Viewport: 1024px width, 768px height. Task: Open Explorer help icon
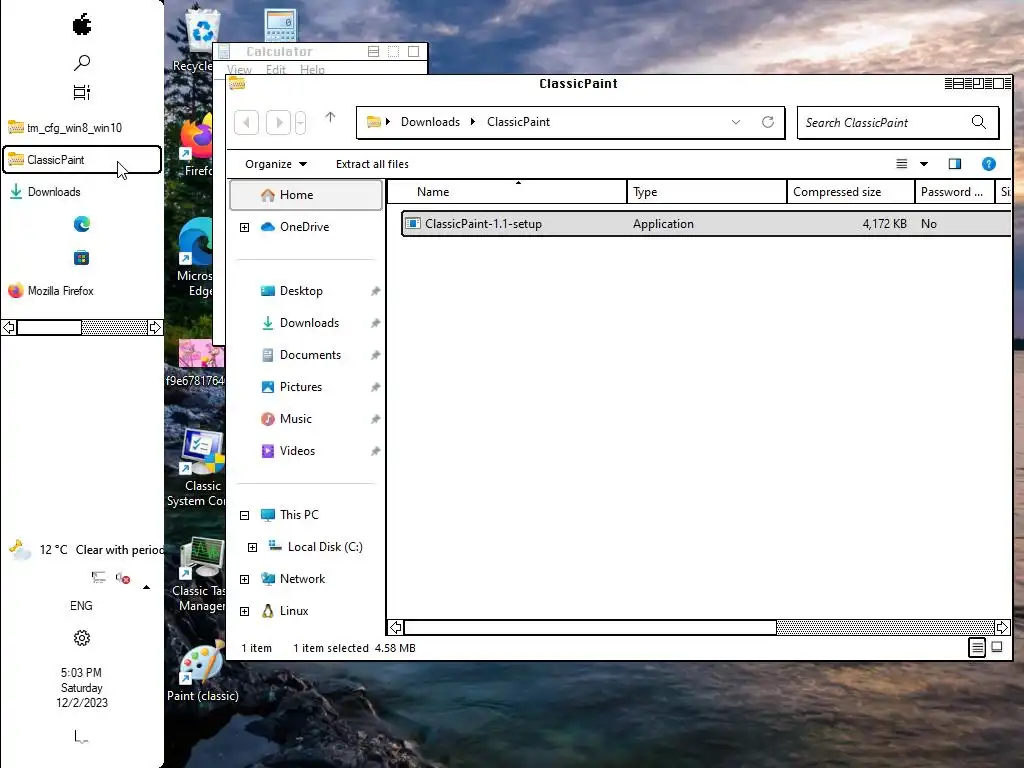point(989,164)
